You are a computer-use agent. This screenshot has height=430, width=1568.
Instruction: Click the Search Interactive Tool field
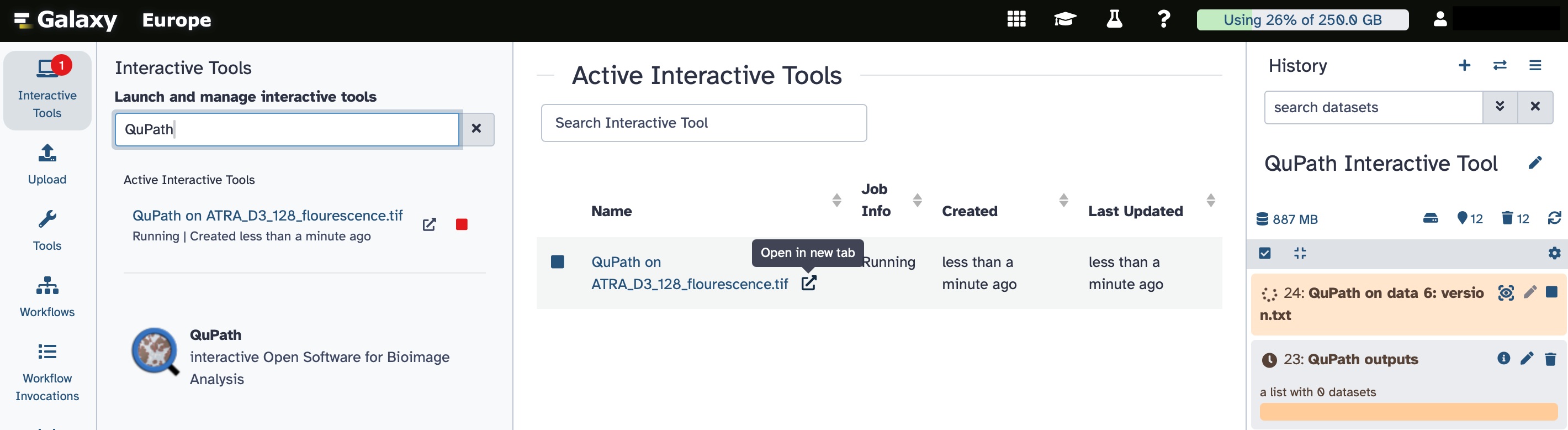point(704,123)
